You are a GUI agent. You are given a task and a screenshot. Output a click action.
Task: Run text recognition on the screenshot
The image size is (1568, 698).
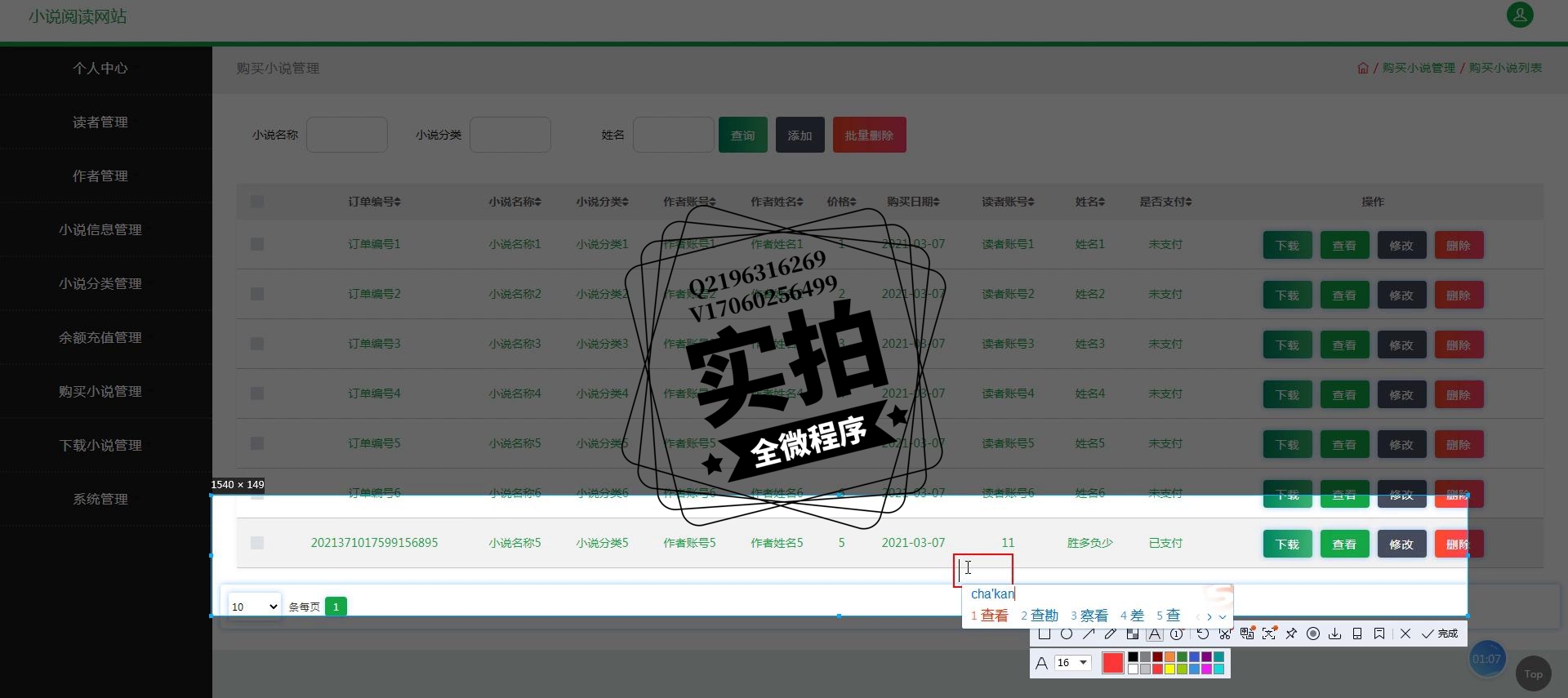(x=1269, y=634)
